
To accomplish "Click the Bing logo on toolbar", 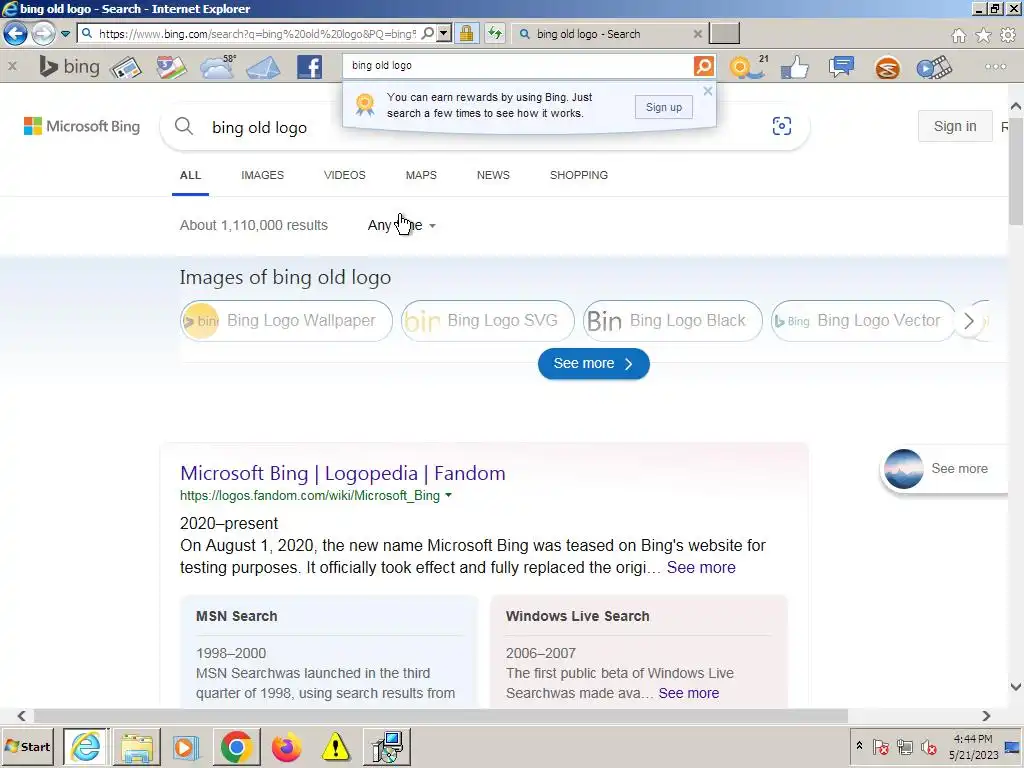I will pos(69,67).
